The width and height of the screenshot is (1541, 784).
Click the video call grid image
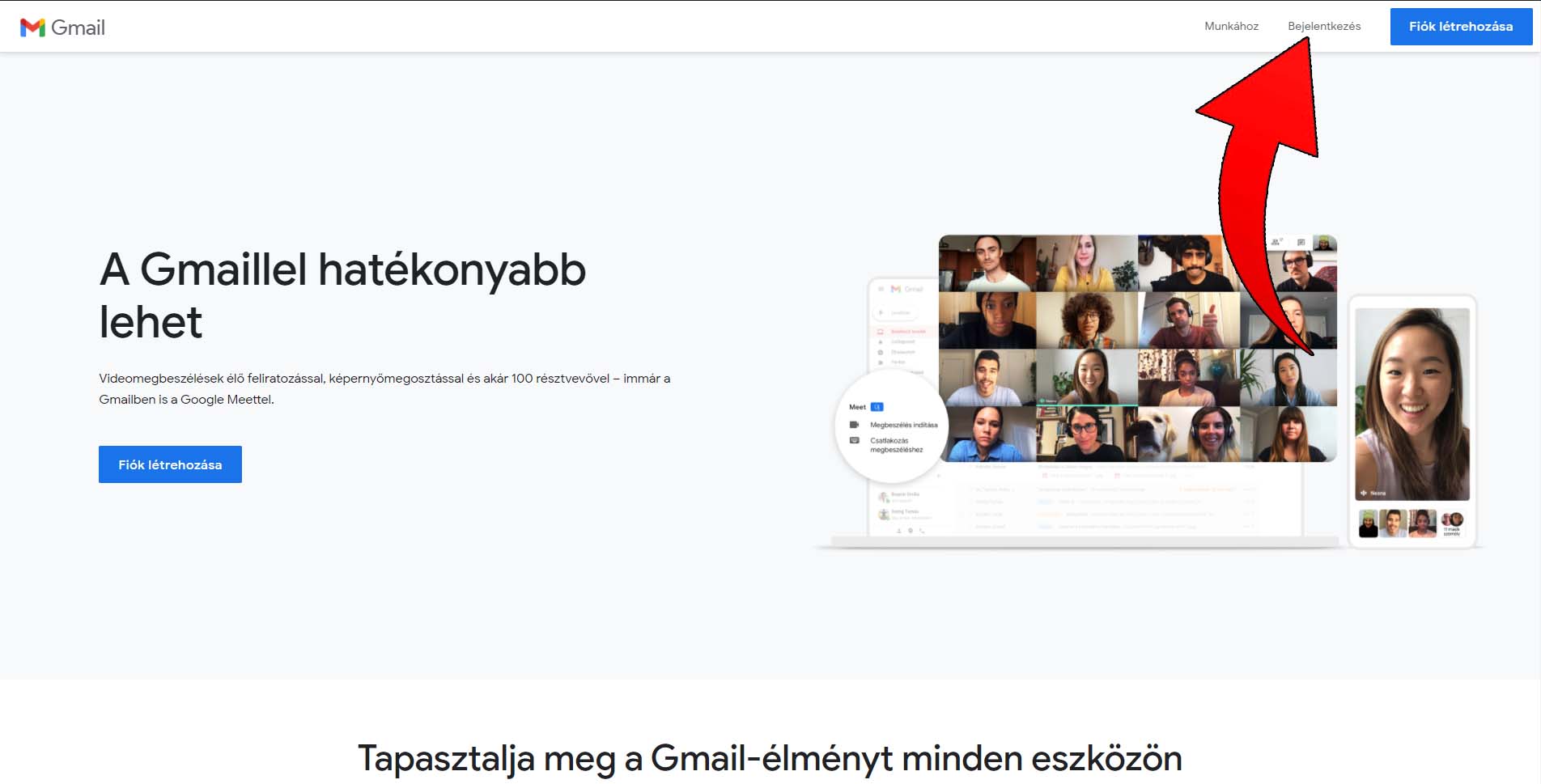[x=1137, y=348]
